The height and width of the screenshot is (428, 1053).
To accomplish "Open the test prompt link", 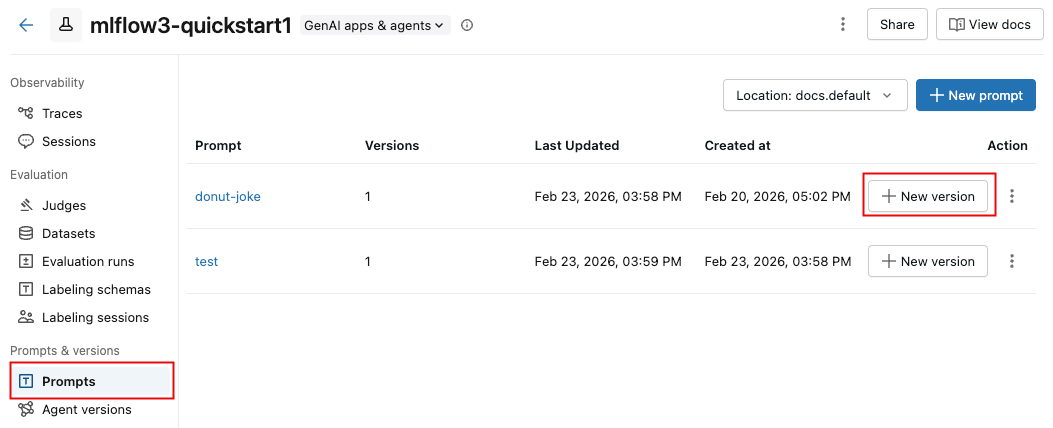I will coord(206,262).
